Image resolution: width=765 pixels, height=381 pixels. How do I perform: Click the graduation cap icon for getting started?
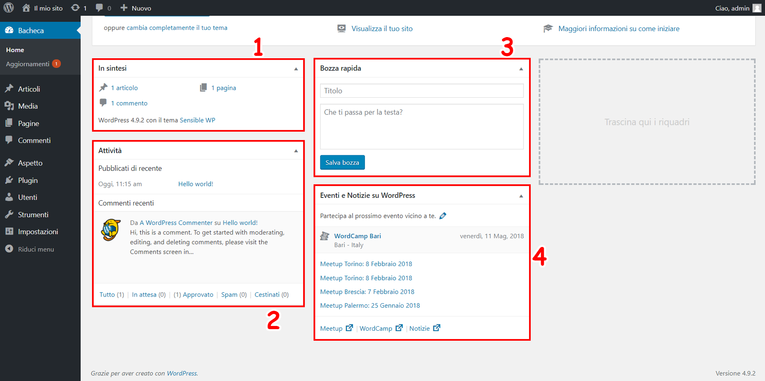548,28
